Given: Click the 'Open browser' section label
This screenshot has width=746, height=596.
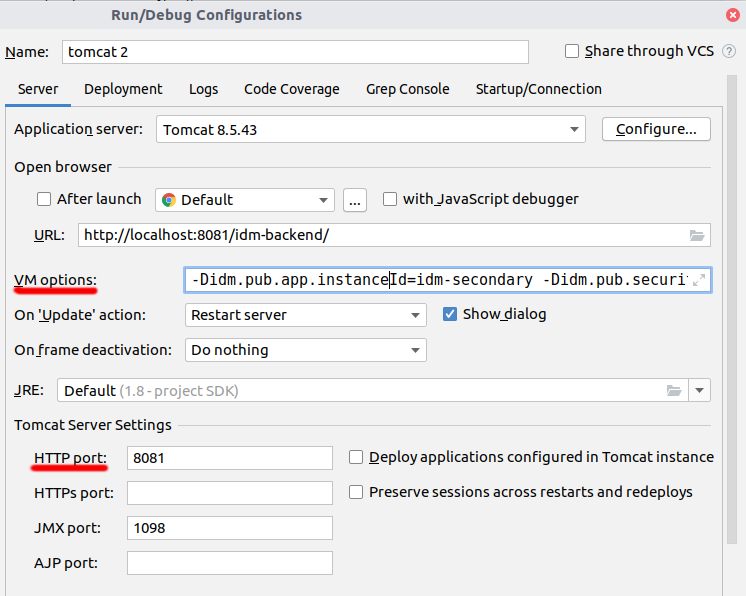Looking at the screenshot, I should [x=63, y=167].
